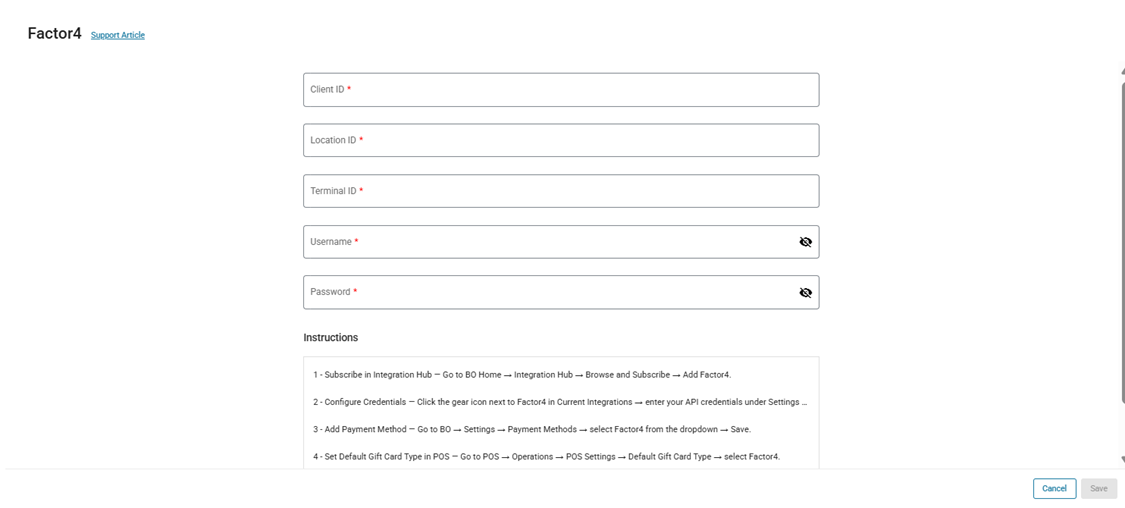Open the Support Article link

coord(118,35)
